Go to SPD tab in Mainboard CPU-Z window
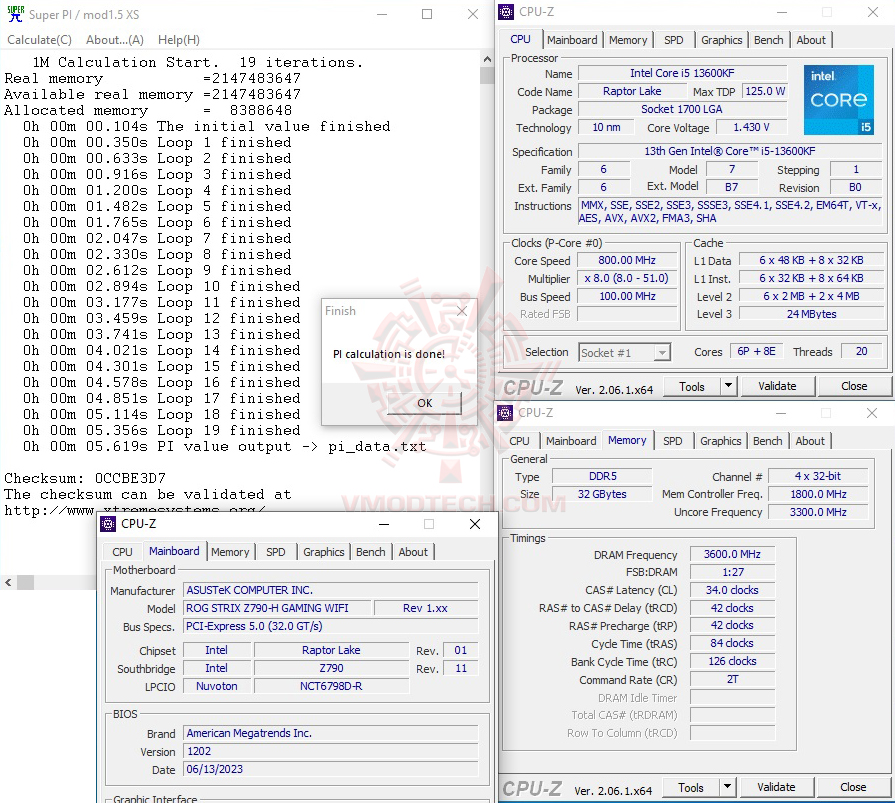The image size is (895, 803). pyautogui.click(x=276, y=552)
